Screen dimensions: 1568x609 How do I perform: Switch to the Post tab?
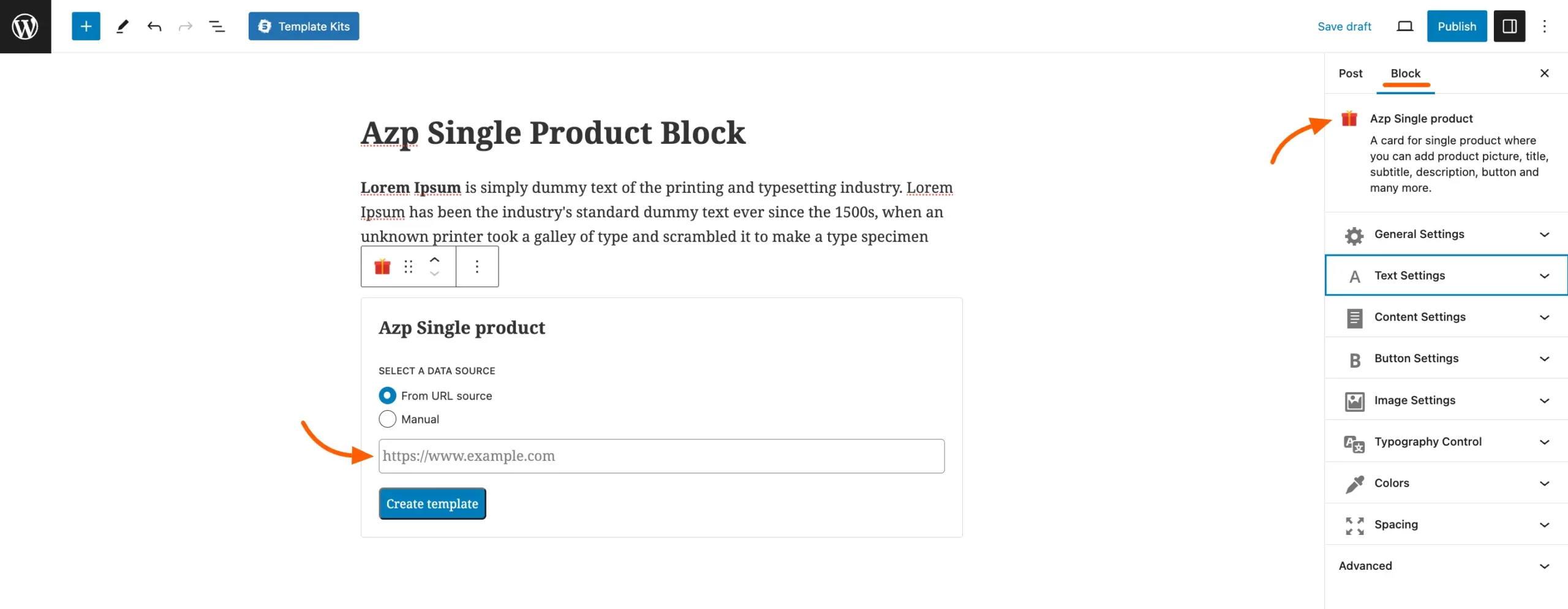pos(1351,73)
